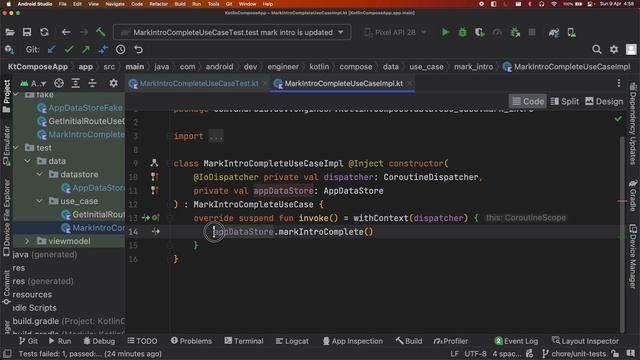Rollback changes with undo arrow icon
The image size is (640, 360).
coord(138,49)
